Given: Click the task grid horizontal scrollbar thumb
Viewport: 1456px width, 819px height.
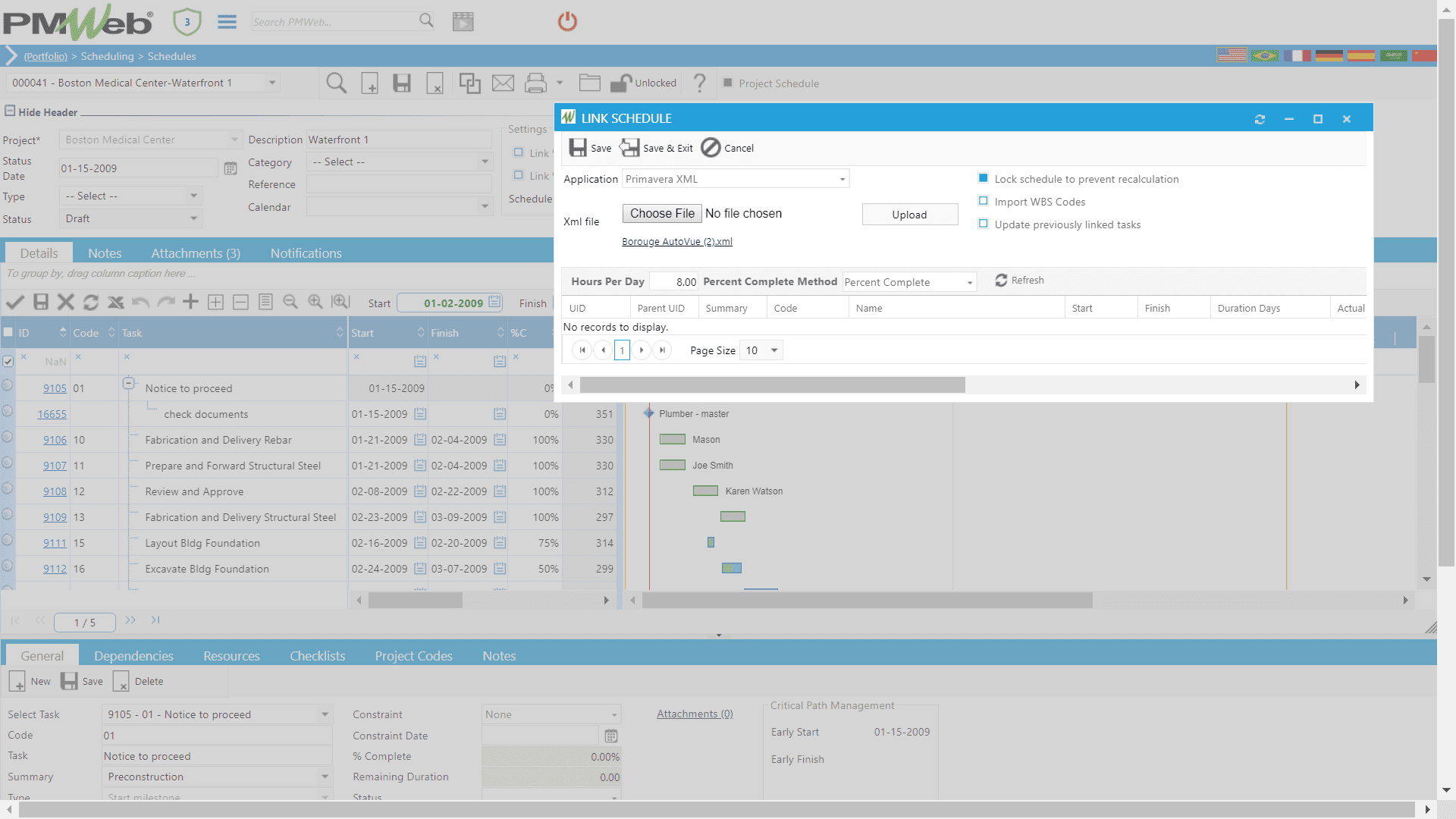Looking at the screenshot, I should click(415, 601).
